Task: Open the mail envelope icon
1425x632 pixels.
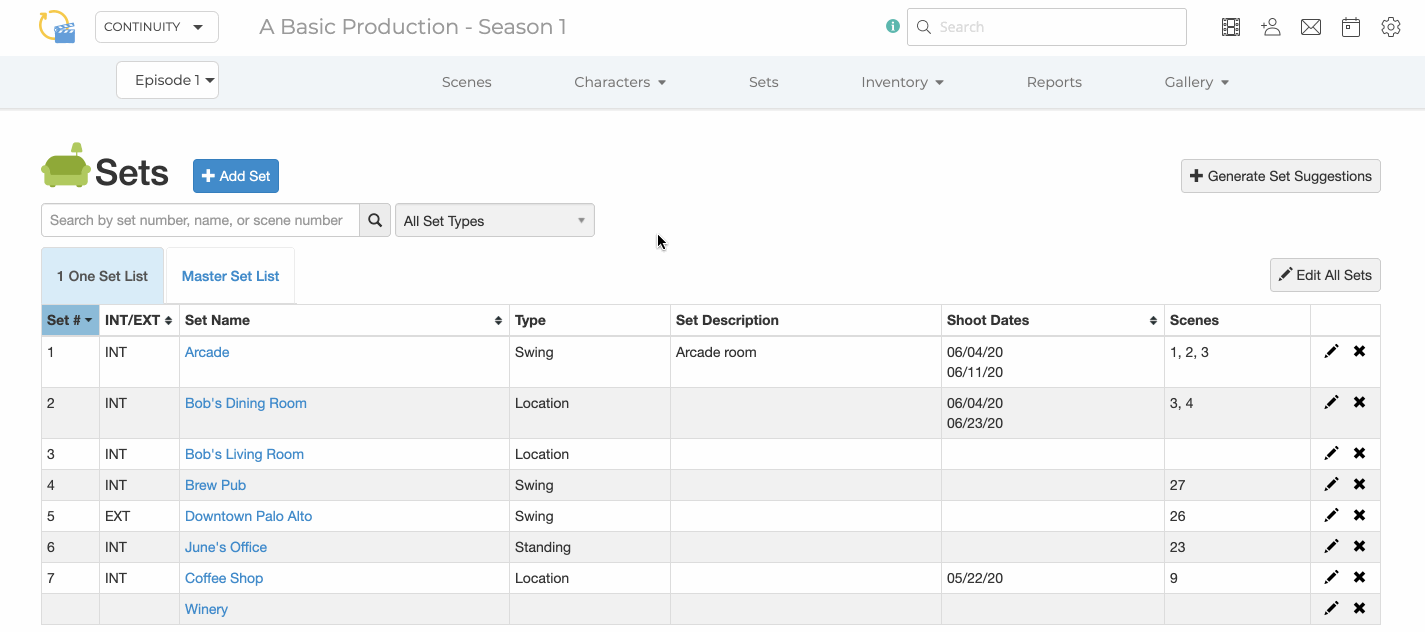Action: 1311,27
